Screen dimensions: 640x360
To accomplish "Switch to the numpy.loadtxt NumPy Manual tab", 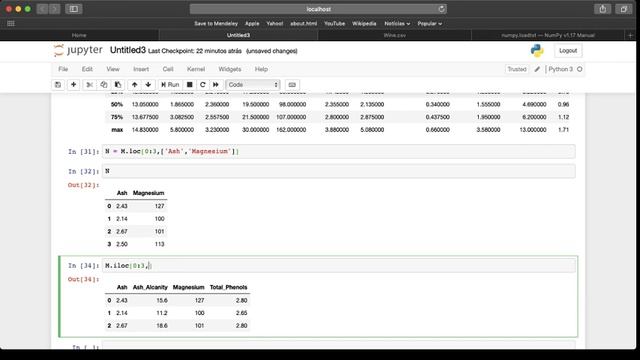I will 548,36.
